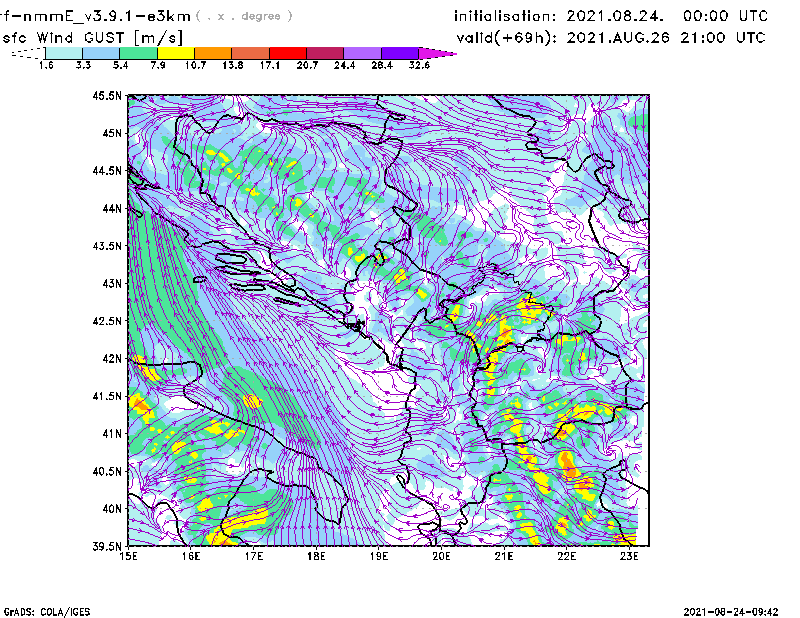
Task: Click the legend value 32.6
Action: pyautogui.click(x=419, y=65)
